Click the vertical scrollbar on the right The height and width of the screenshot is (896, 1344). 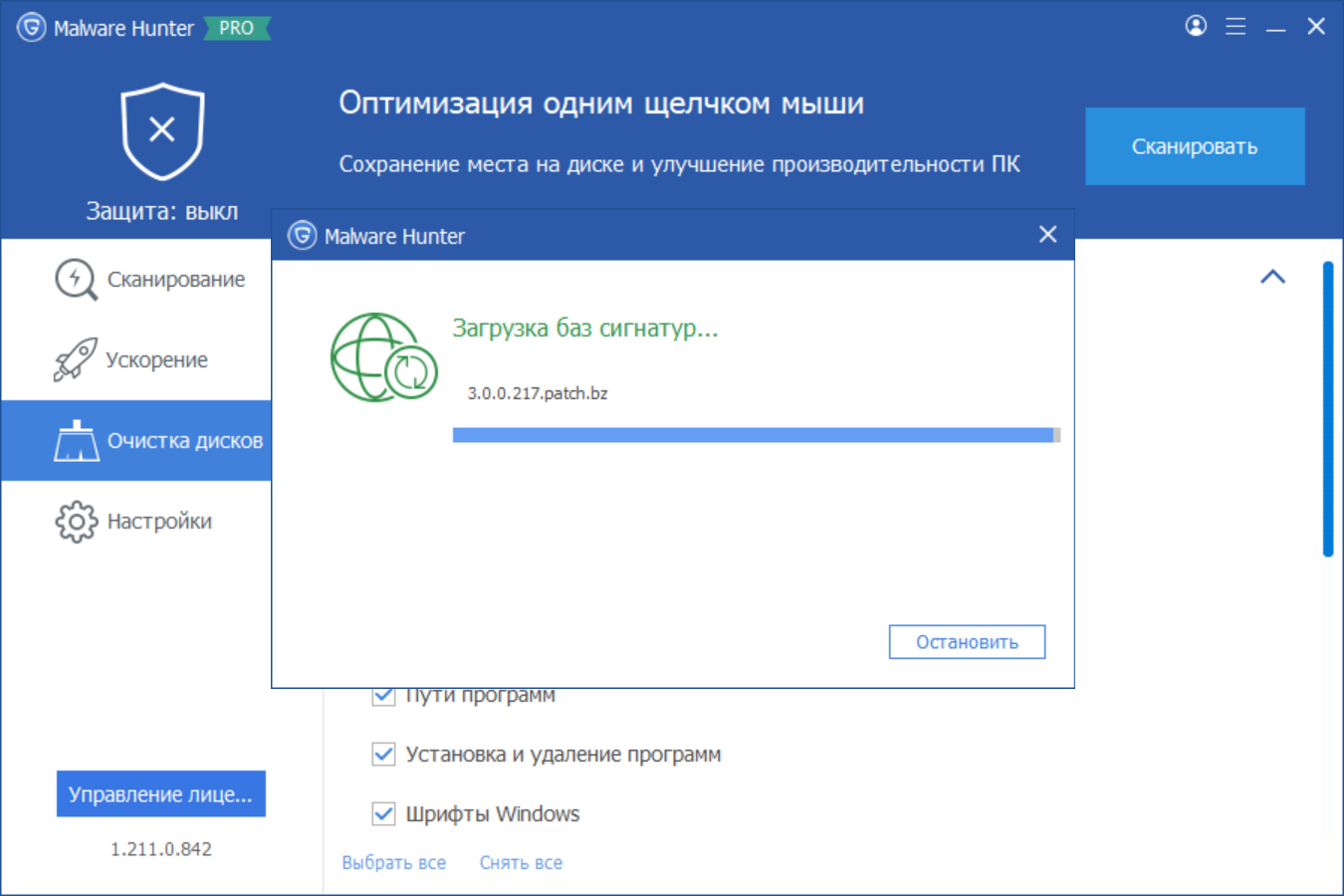[1327, 408]
